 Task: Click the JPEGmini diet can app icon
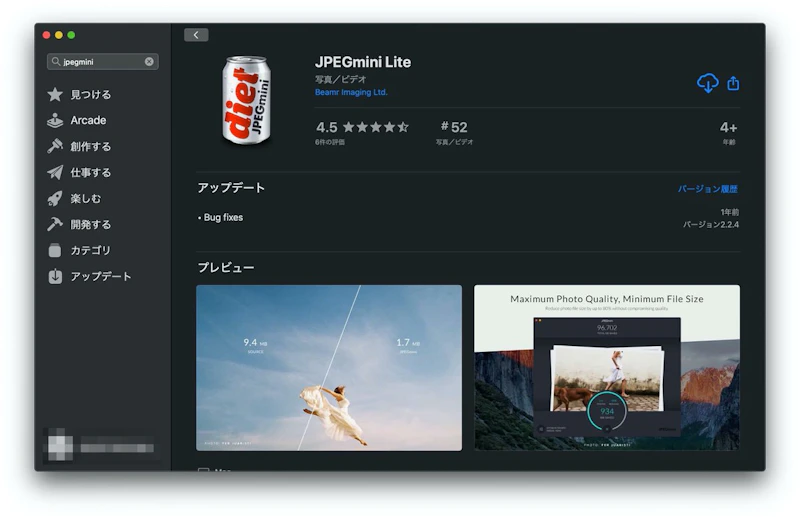[246, 101]
